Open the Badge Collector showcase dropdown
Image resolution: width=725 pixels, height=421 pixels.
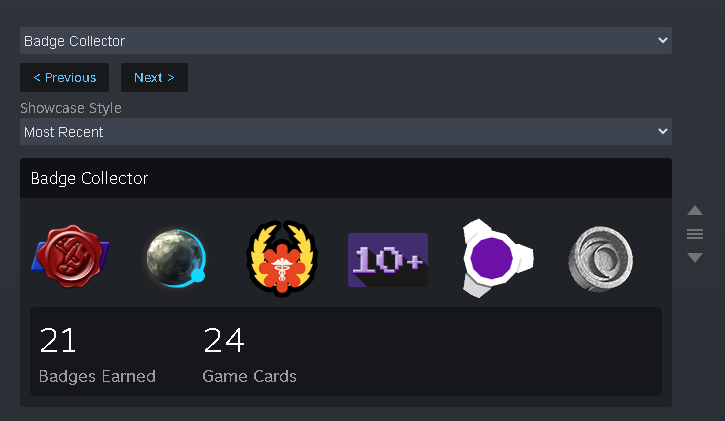pos(346,41)
